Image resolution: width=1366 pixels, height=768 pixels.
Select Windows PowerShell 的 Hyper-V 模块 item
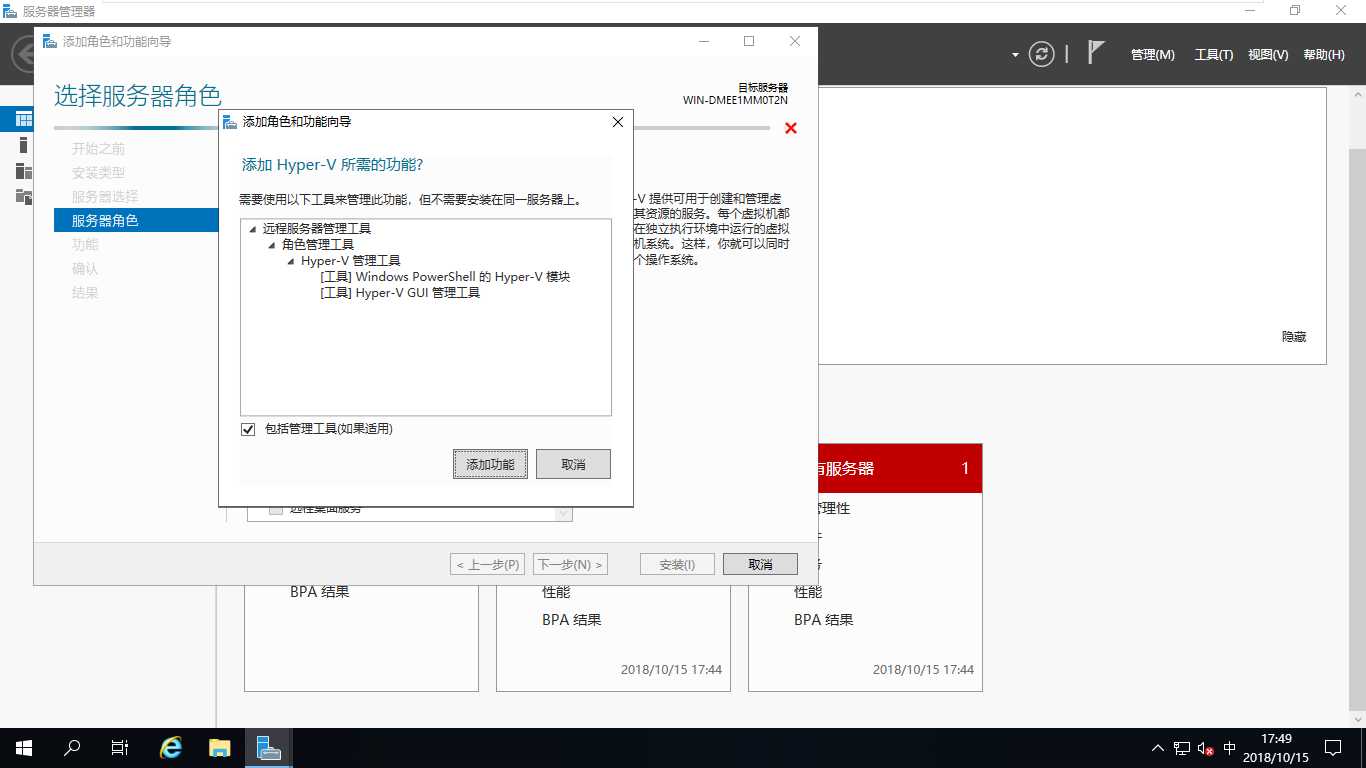445,277
